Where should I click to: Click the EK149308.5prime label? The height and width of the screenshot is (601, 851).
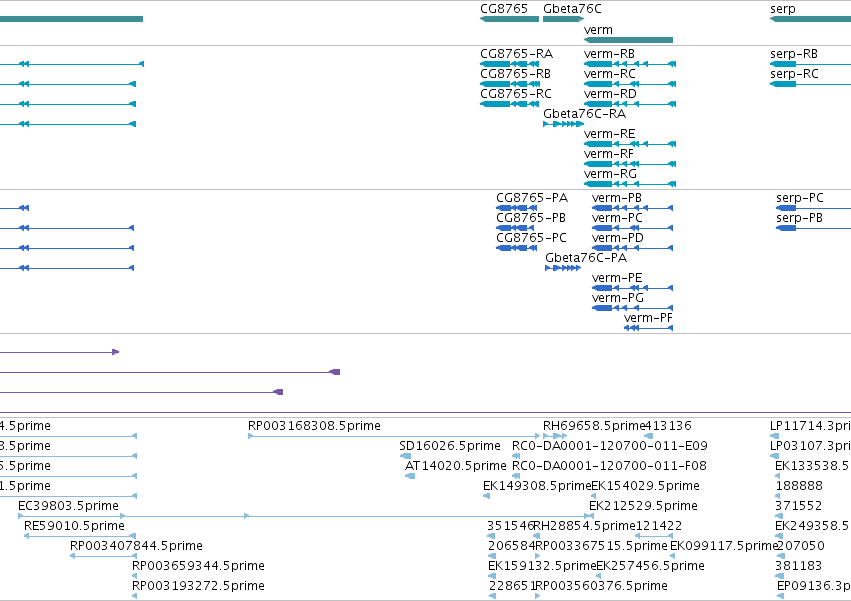[x=537, y=486]
